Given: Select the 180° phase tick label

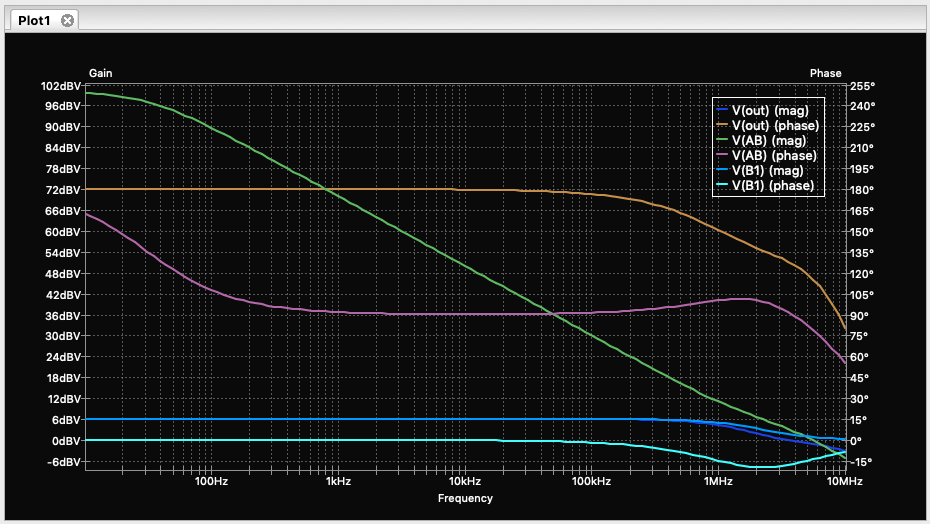Looking at the screenshot, I should 862,190.
